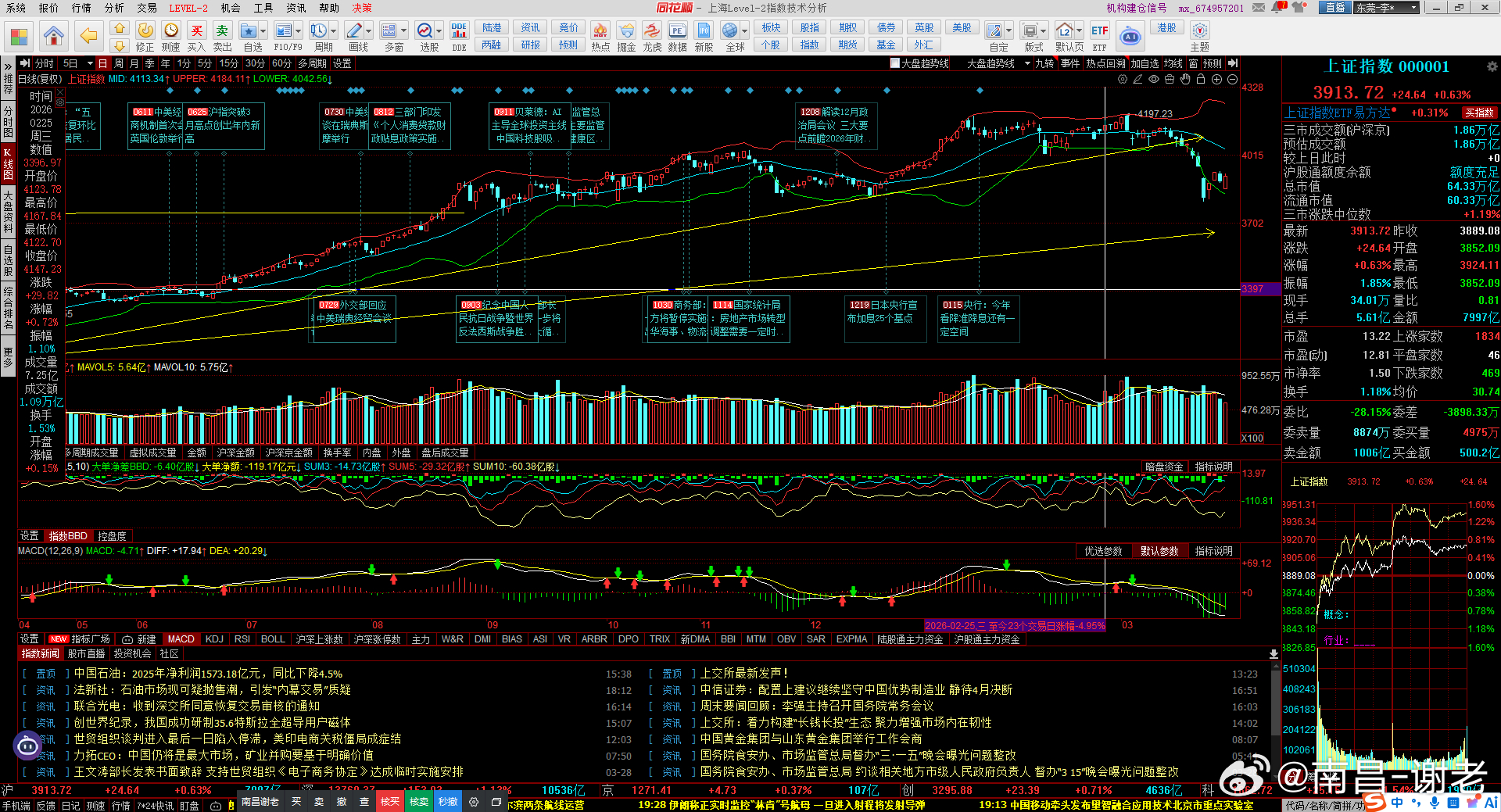The height and width of the screenshot is (812, 1501).
Task: Open the DDE data icon
Action: point(459,36)
